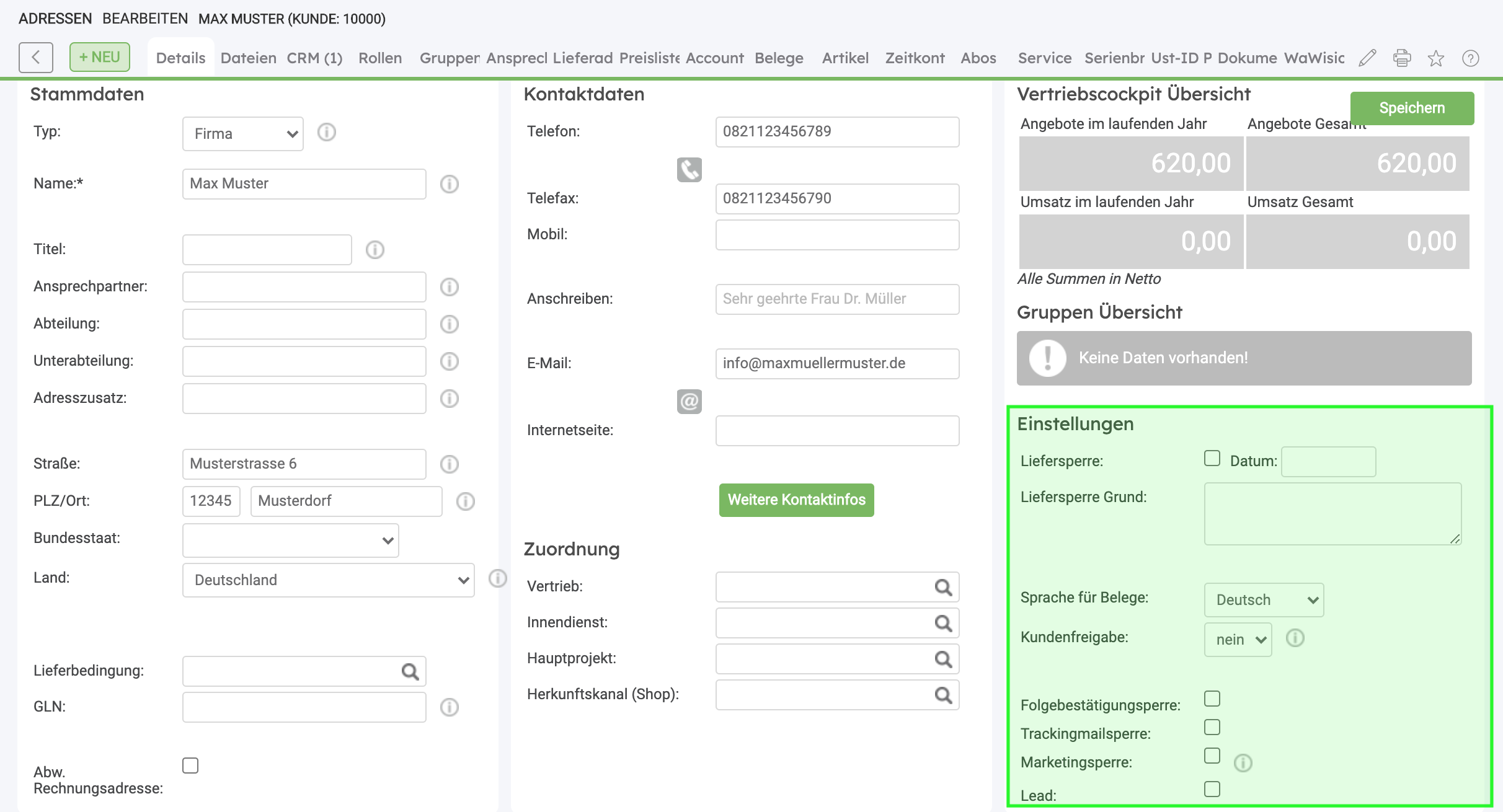
Task: Click the Weitere Kontaktinfos button
Action: [x=796, y=500]
